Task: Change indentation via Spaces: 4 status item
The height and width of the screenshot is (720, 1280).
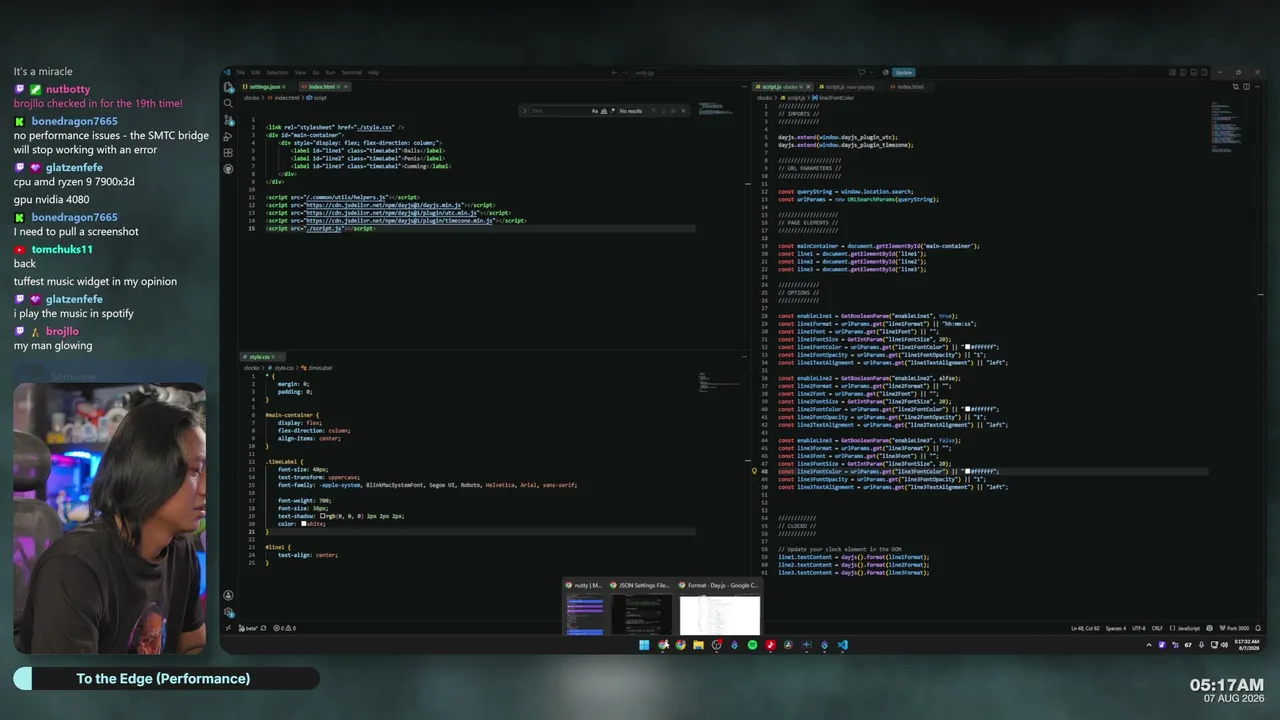Action: (x=1116, y=628)
